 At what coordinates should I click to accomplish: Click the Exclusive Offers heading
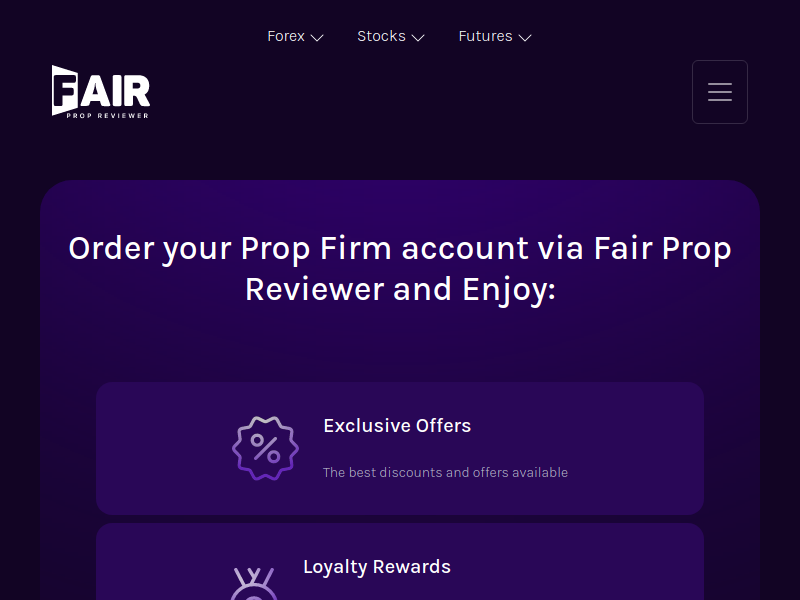397,426
